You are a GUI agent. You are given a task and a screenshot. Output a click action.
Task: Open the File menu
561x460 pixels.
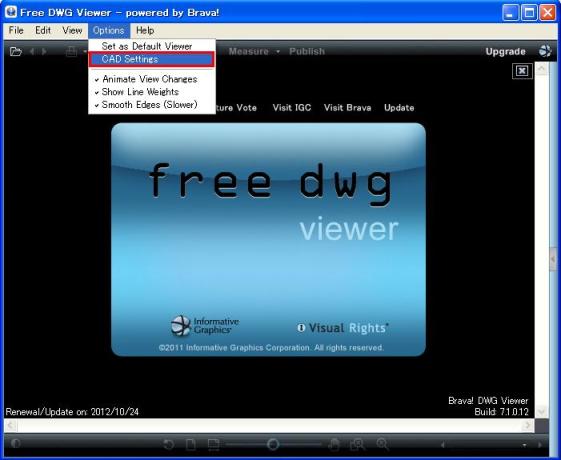pos(16,30)
